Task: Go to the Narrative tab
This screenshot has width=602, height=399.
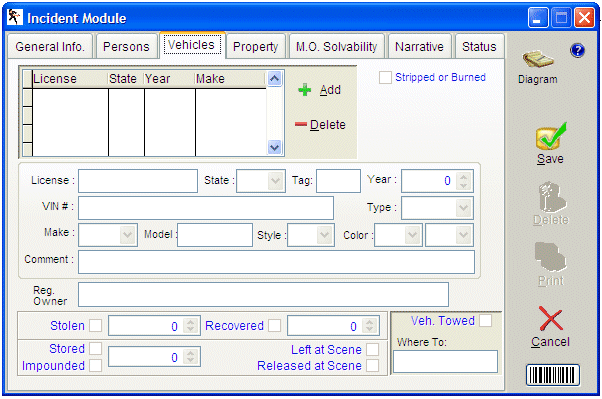Action: coord(419,46)
